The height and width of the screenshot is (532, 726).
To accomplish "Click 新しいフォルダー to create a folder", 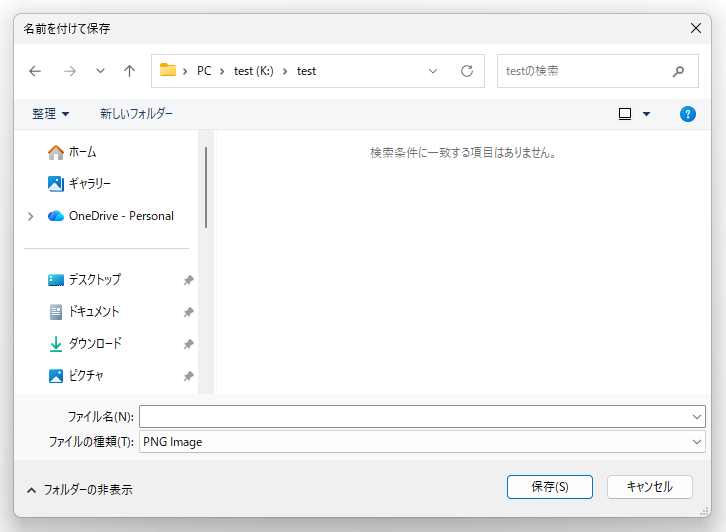I will coord(136,114).
